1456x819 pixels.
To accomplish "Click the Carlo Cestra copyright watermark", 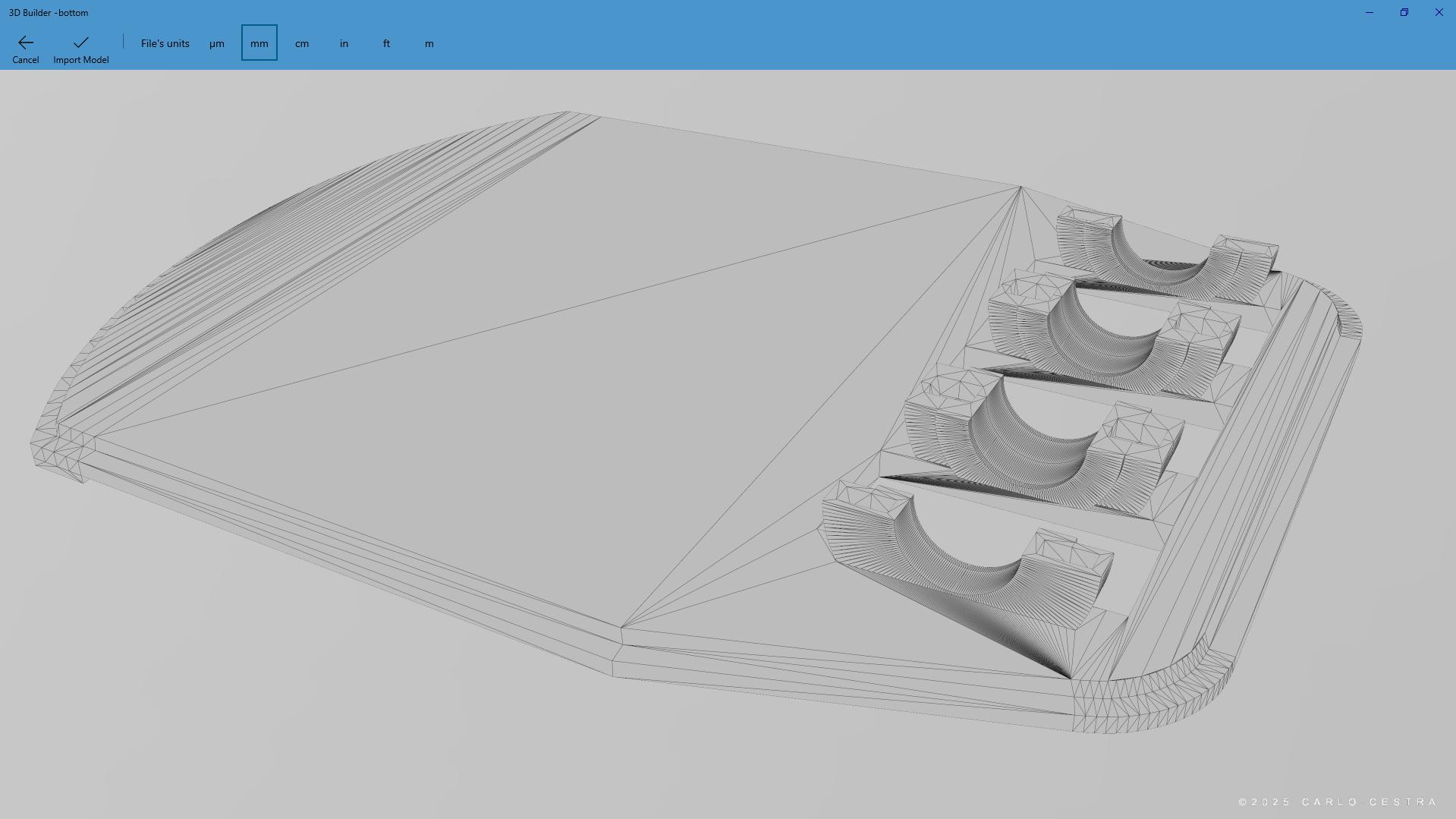I will pos(1338,802).
